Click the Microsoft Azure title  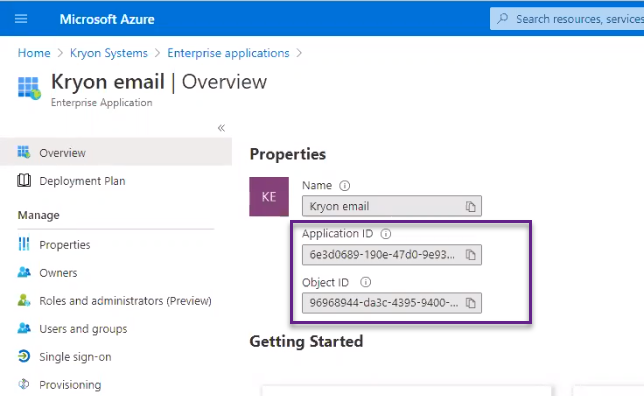(107, 19)
